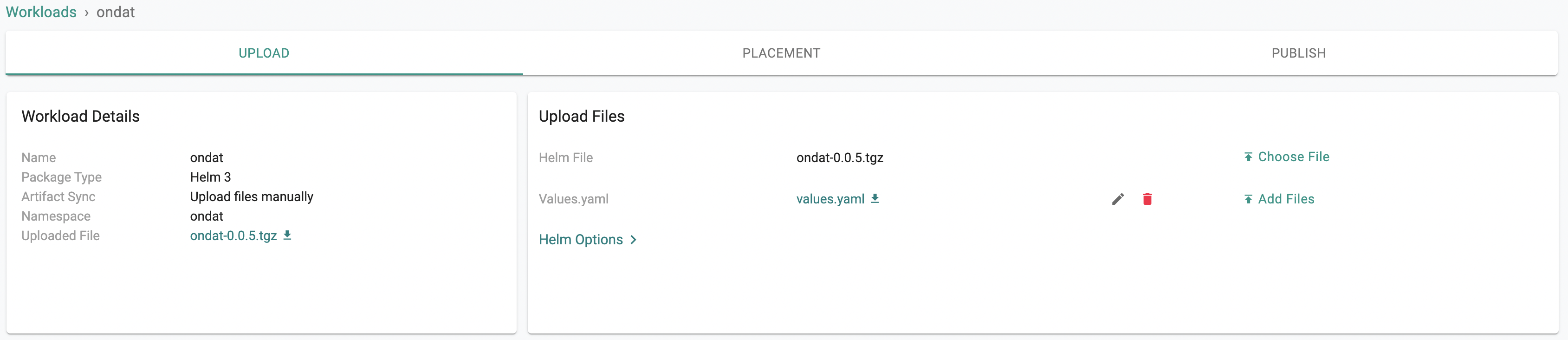
Task: Go back to Workloads in the breadcrumb
Action: tap(41, 12)
